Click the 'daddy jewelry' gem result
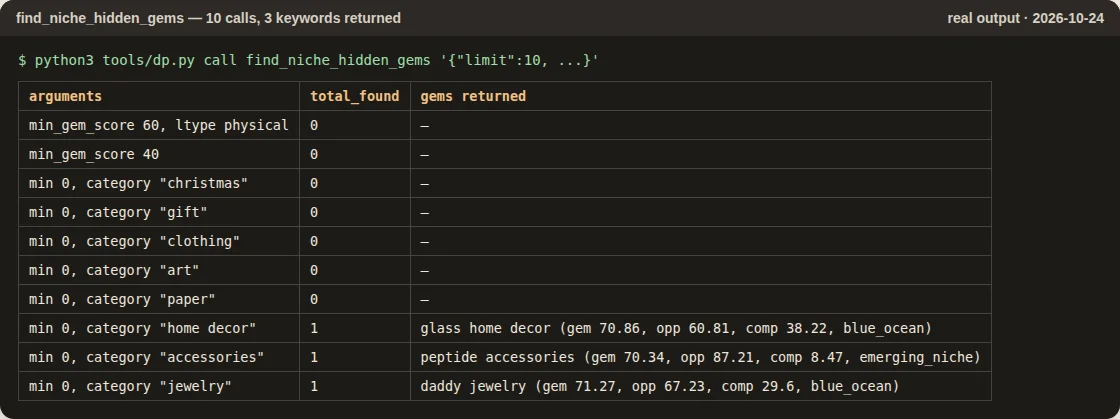 point(660,386)
